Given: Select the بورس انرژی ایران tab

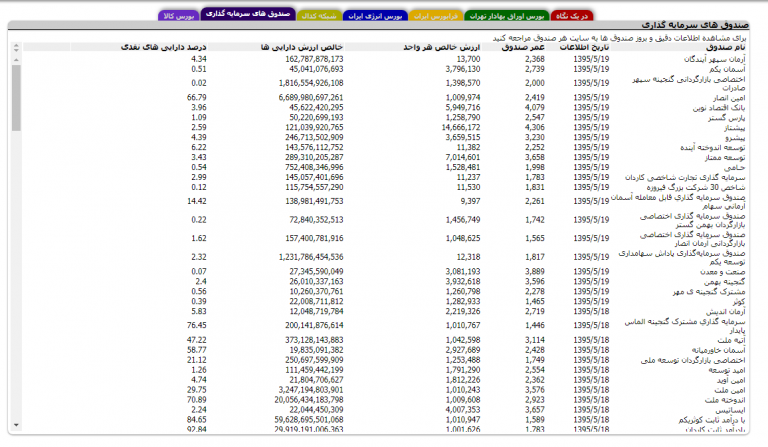Looking at the screenshot, I should click(375, 17).
